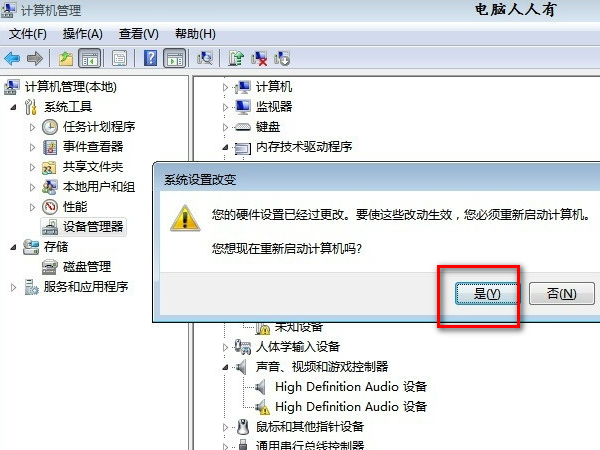
Task: Expand the 服务和应用程序 node
Action: coord(13,287)
